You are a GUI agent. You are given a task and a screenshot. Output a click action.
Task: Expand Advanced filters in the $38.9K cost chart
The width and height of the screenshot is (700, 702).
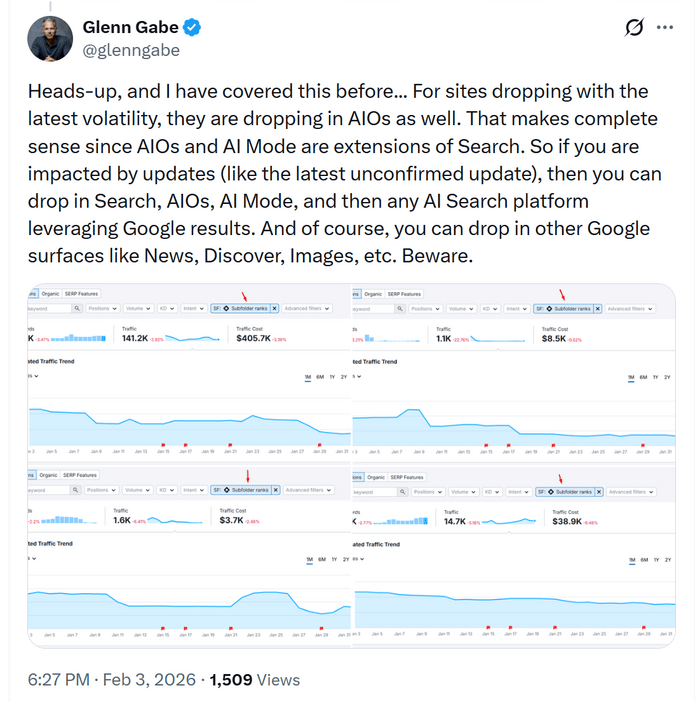(x=632, y=491)
